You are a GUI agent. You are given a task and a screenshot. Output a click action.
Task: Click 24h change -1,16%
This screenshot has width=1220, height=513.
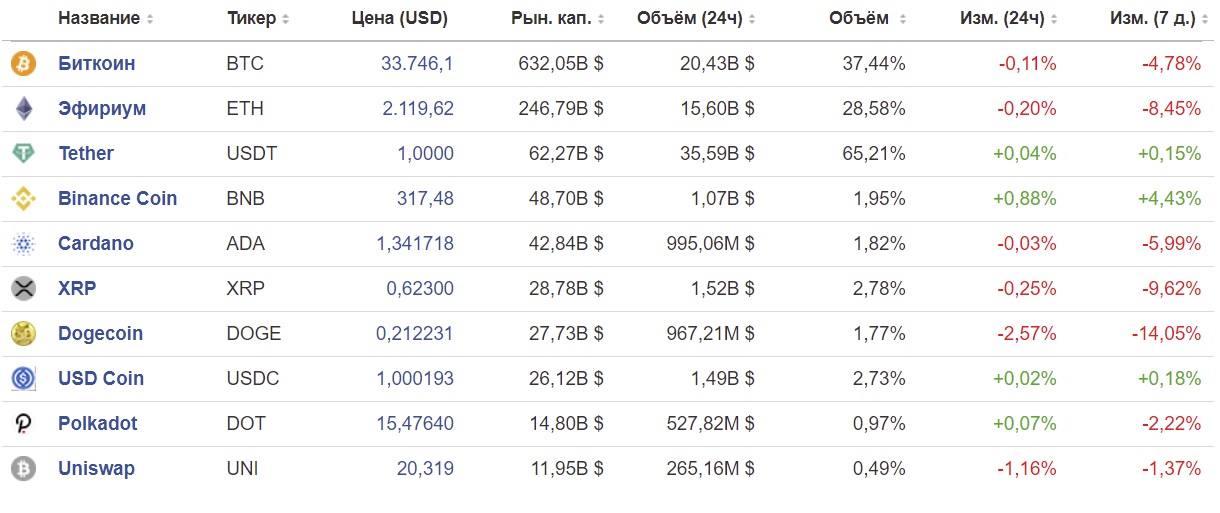pos(1027,469)
